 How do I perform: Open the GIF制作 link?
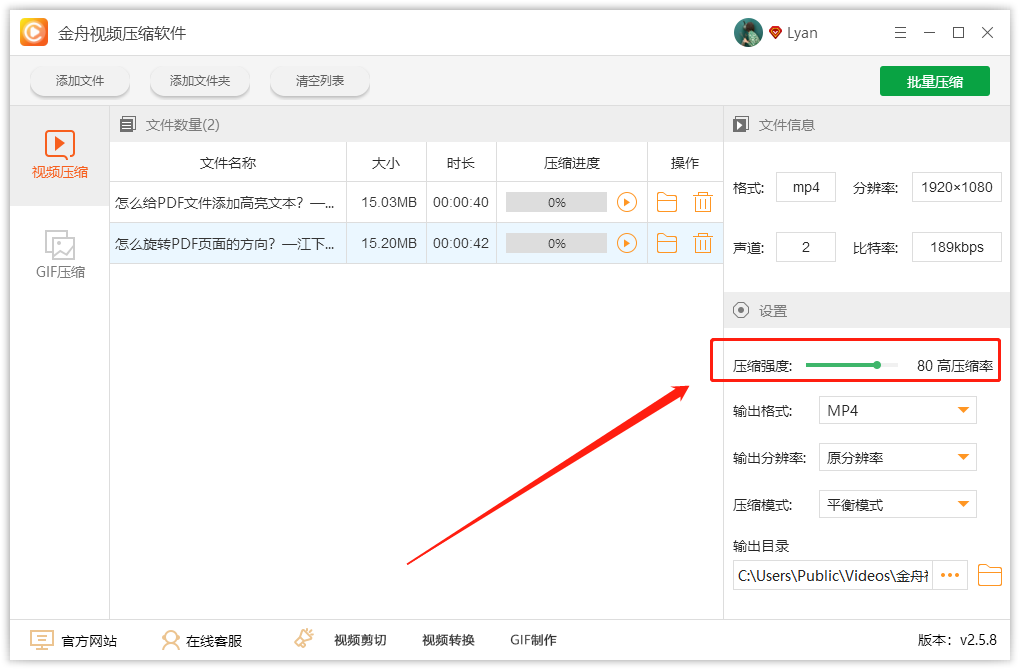point(533,640)
